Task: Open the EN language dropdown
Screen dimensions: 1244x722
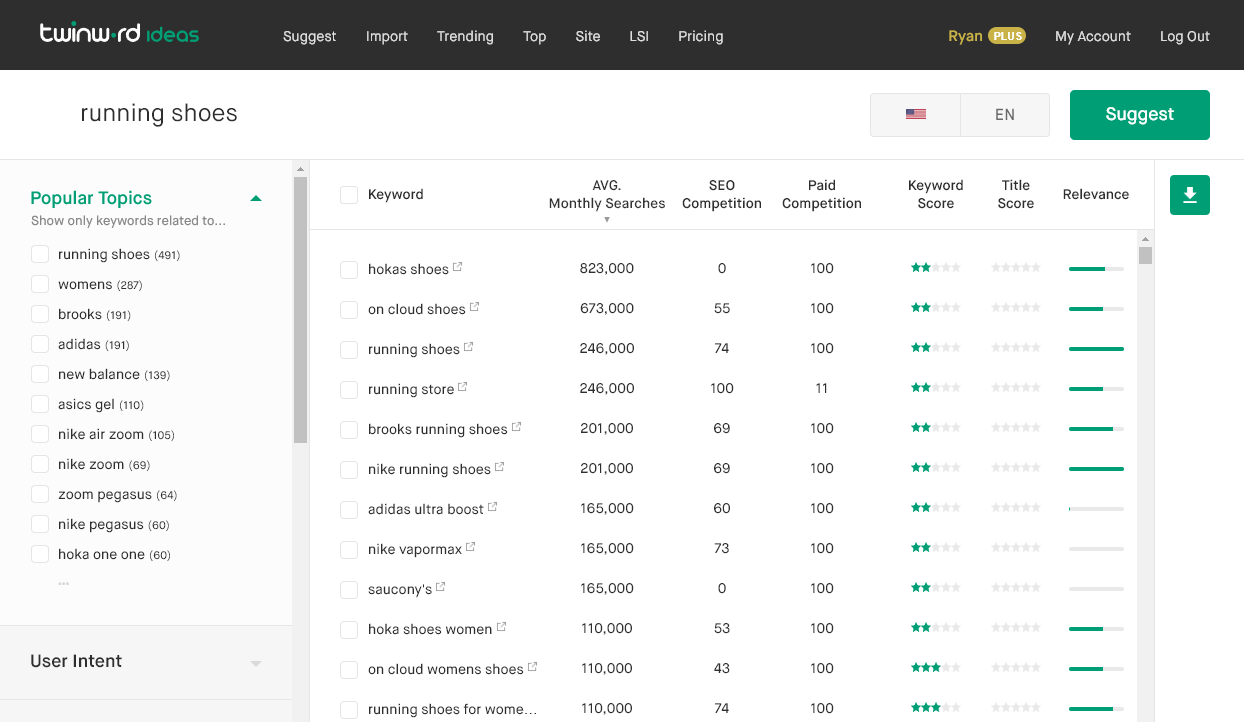Action: [x=1005, y=114]
